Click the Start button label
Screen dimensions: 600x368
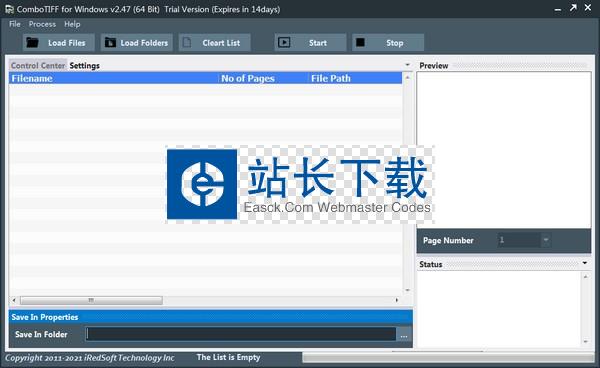(318, 43)
